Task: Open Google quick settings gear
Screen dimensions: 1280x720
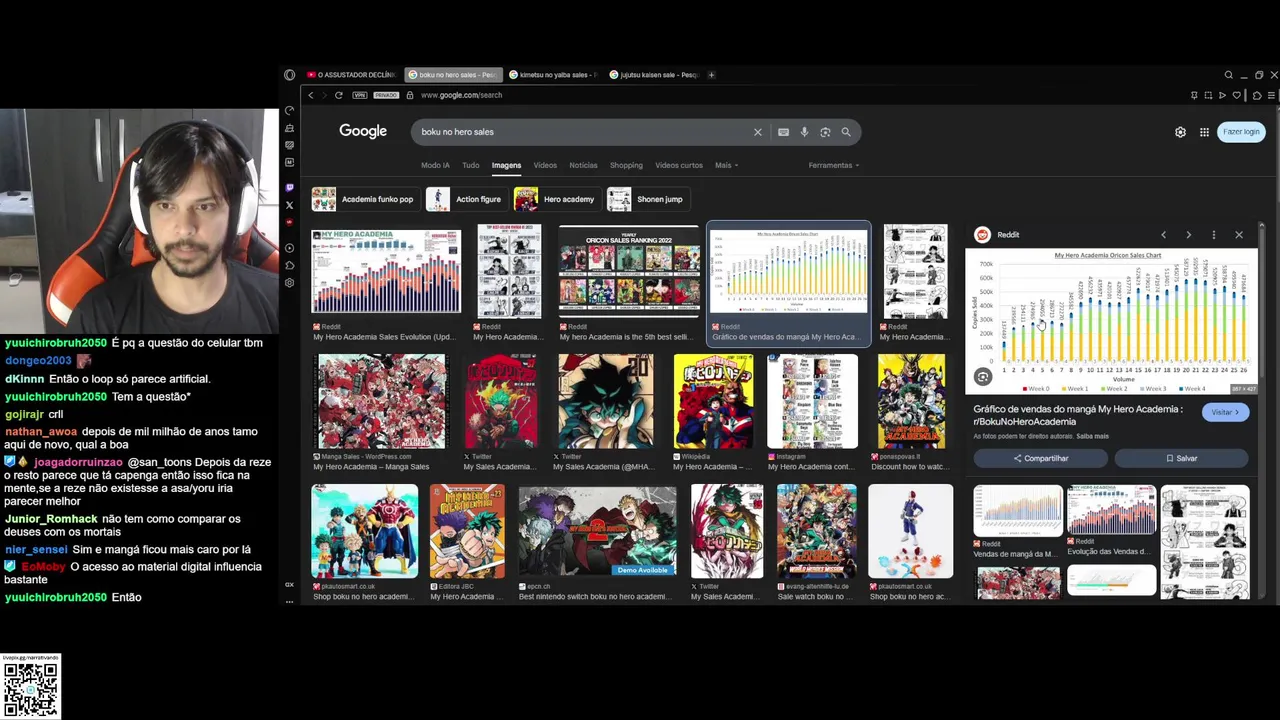Action: (1180, 132)
